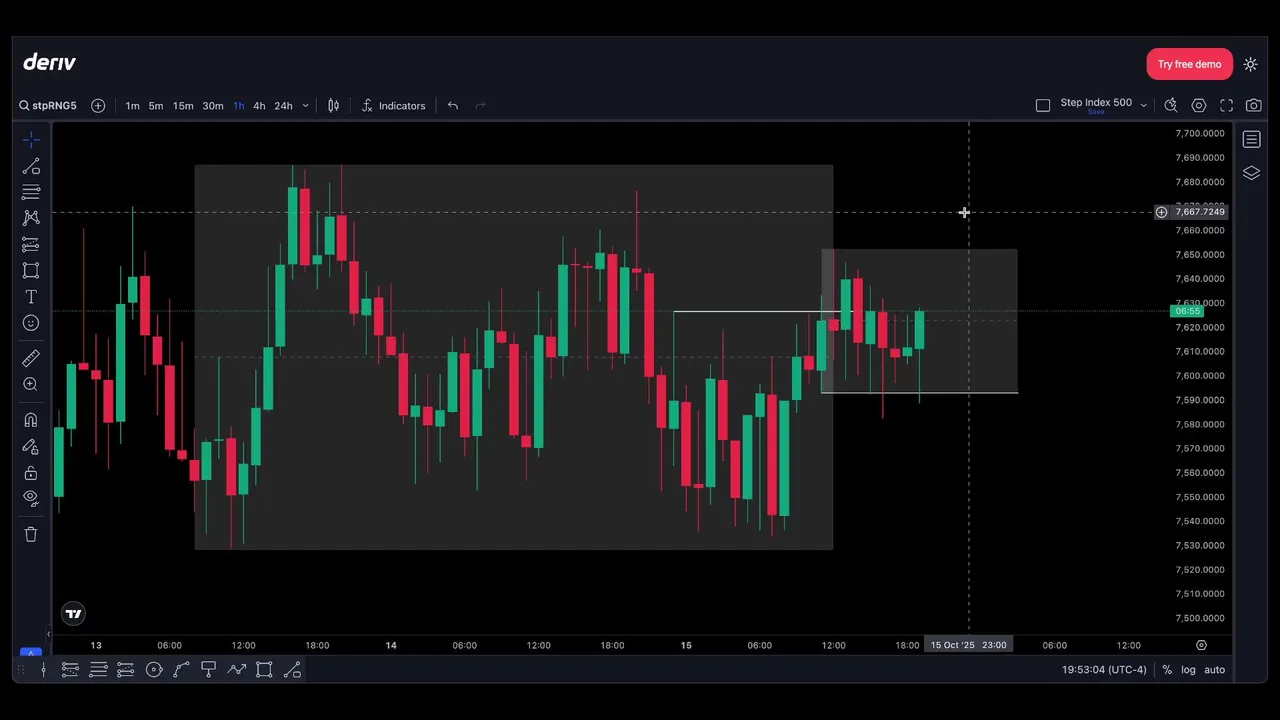Toggle percent scale

click(1167, 670)
